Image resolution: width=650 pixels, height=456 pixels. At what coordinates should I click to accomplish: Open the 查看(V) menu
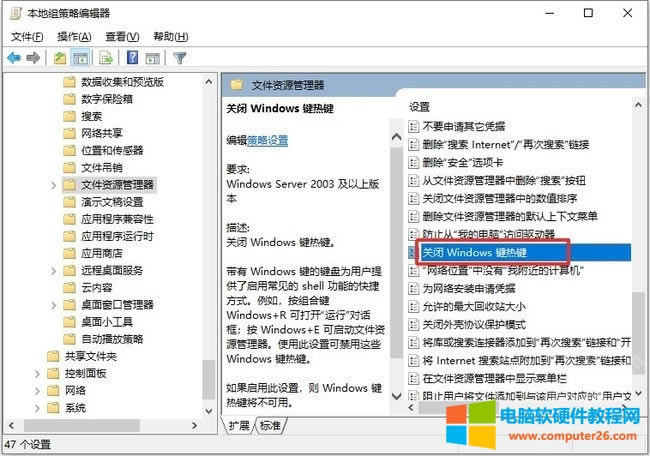coord(122,36)
